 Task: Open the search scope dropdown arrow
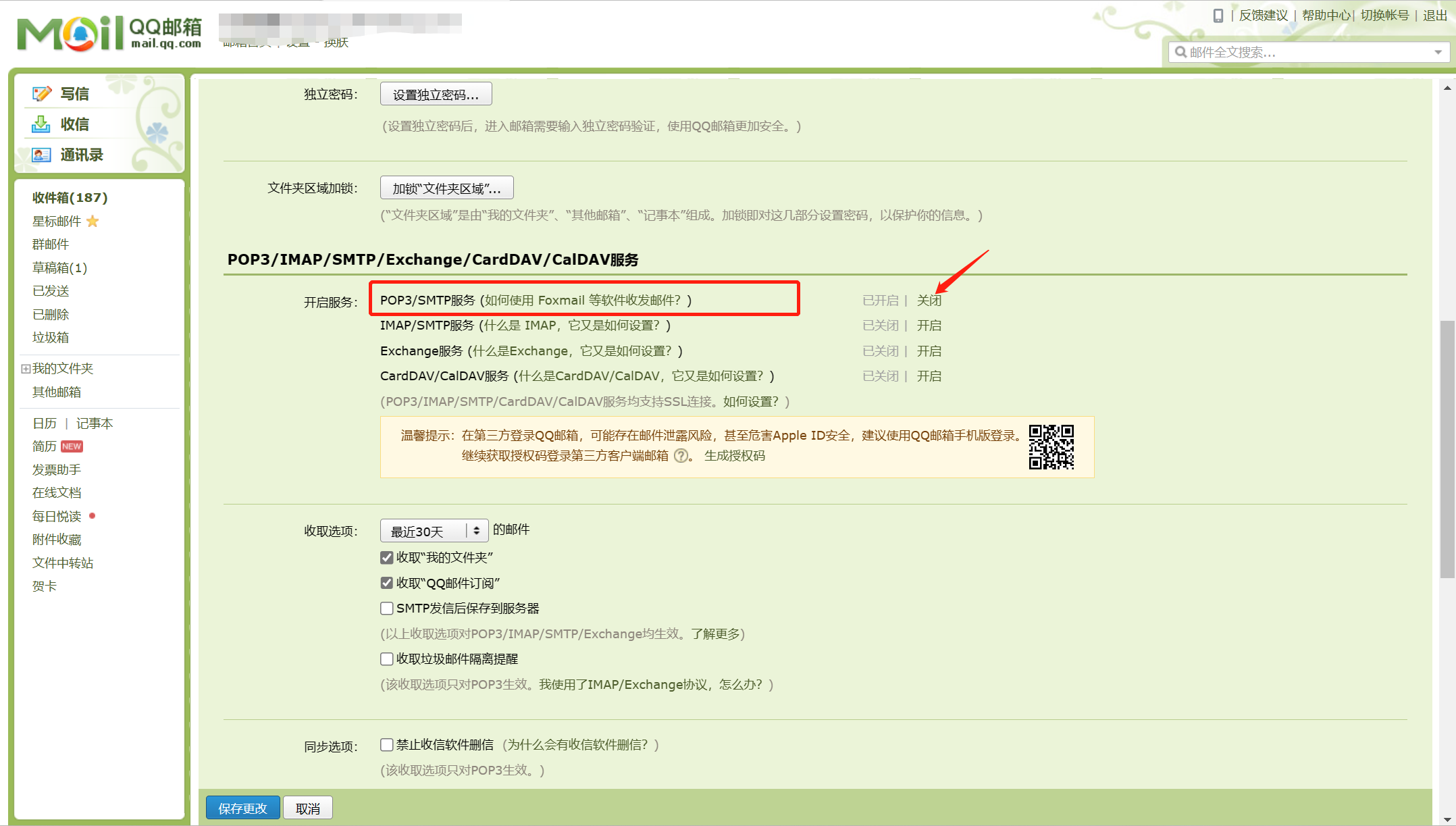pyautogui.click(x=1437, y=51)
